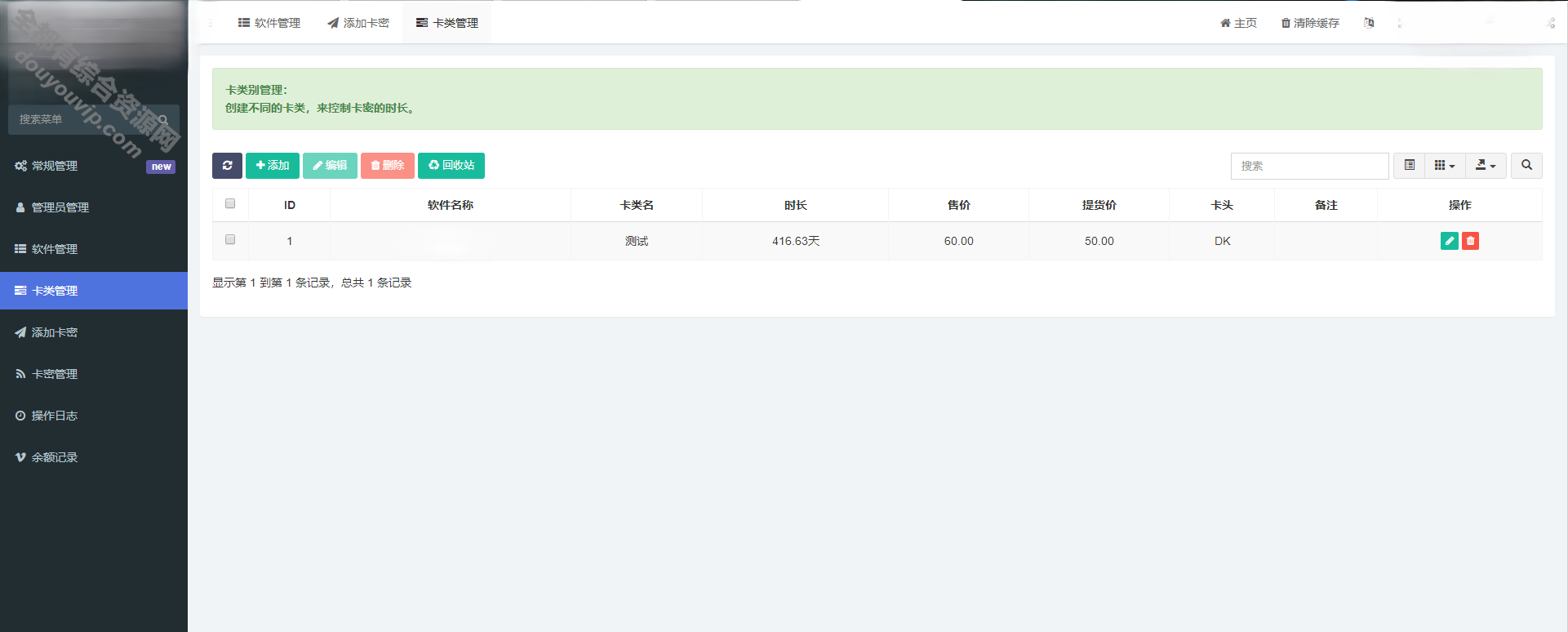Click the 售价 column header
The width and height of the screenshot is (1568, 632).
coord(959,205)
